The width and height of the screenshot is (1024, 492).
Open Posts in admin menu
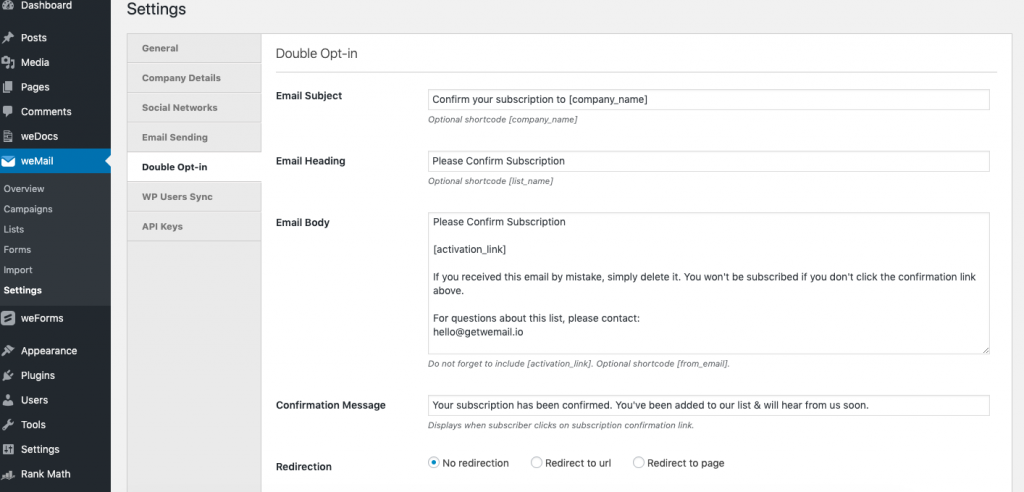click(x=34, y=38)
